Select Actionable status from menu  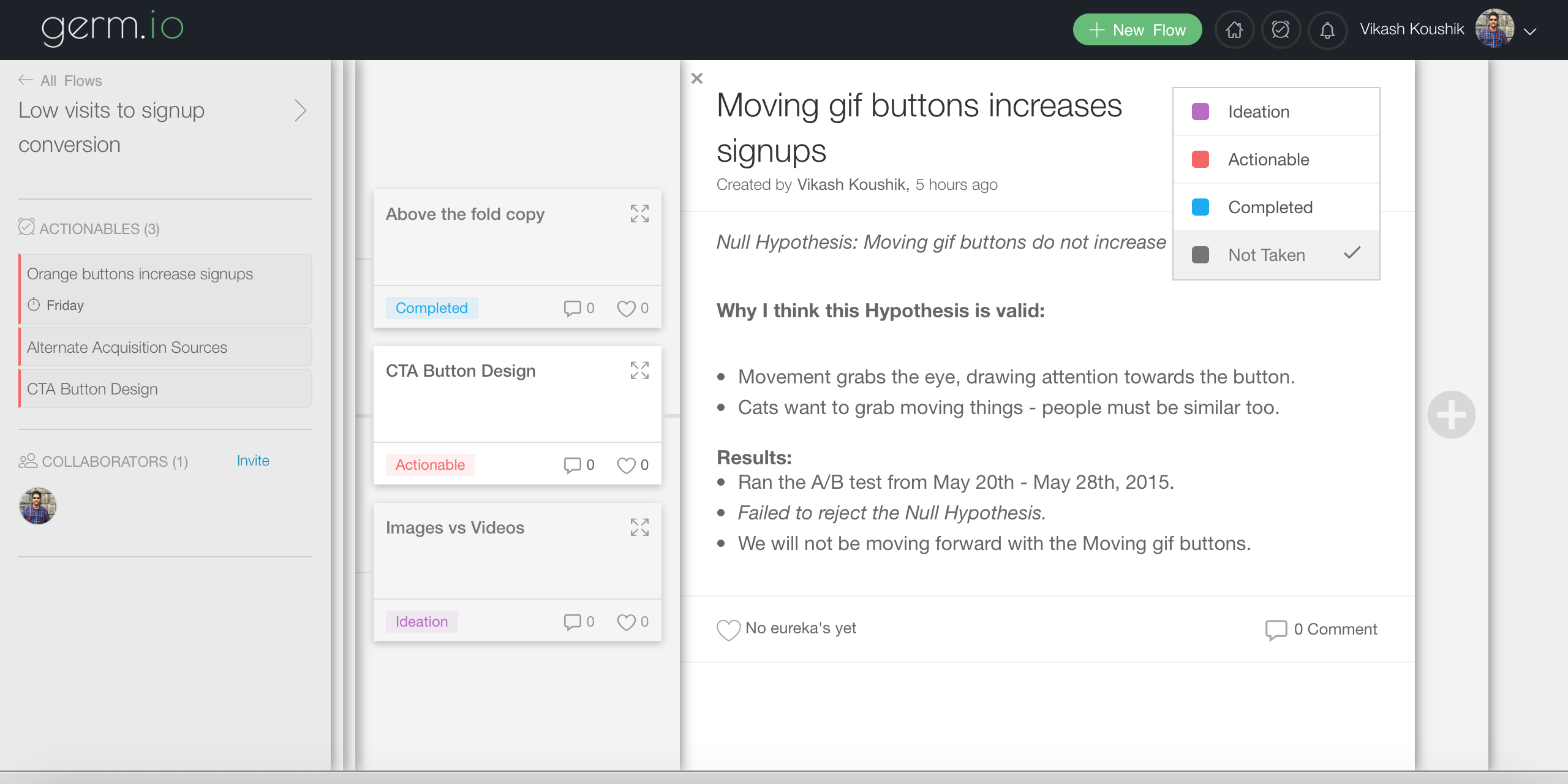tap(1268, 159)
